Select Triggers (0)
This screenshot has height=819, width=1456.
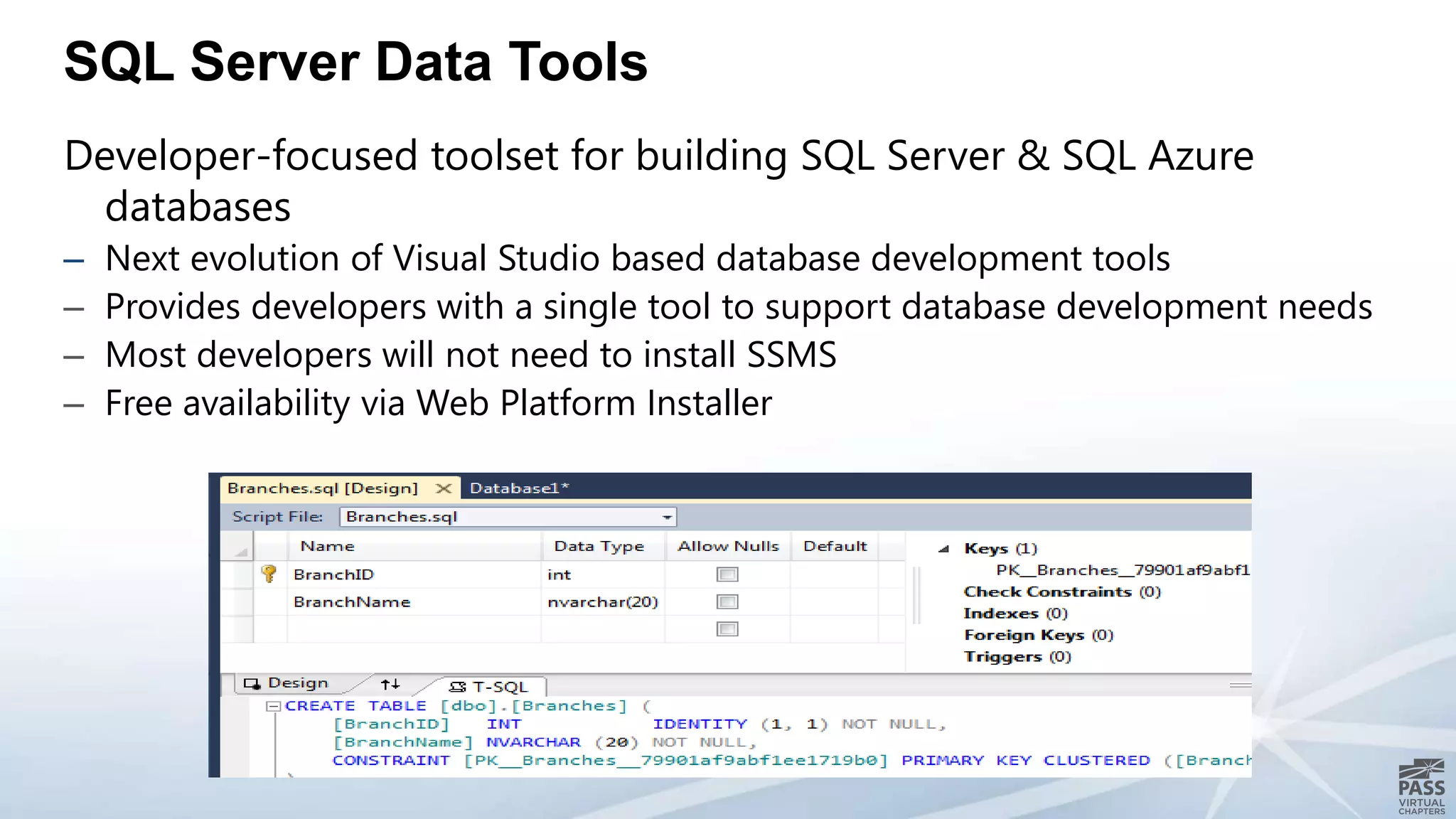click(1017, 657)
